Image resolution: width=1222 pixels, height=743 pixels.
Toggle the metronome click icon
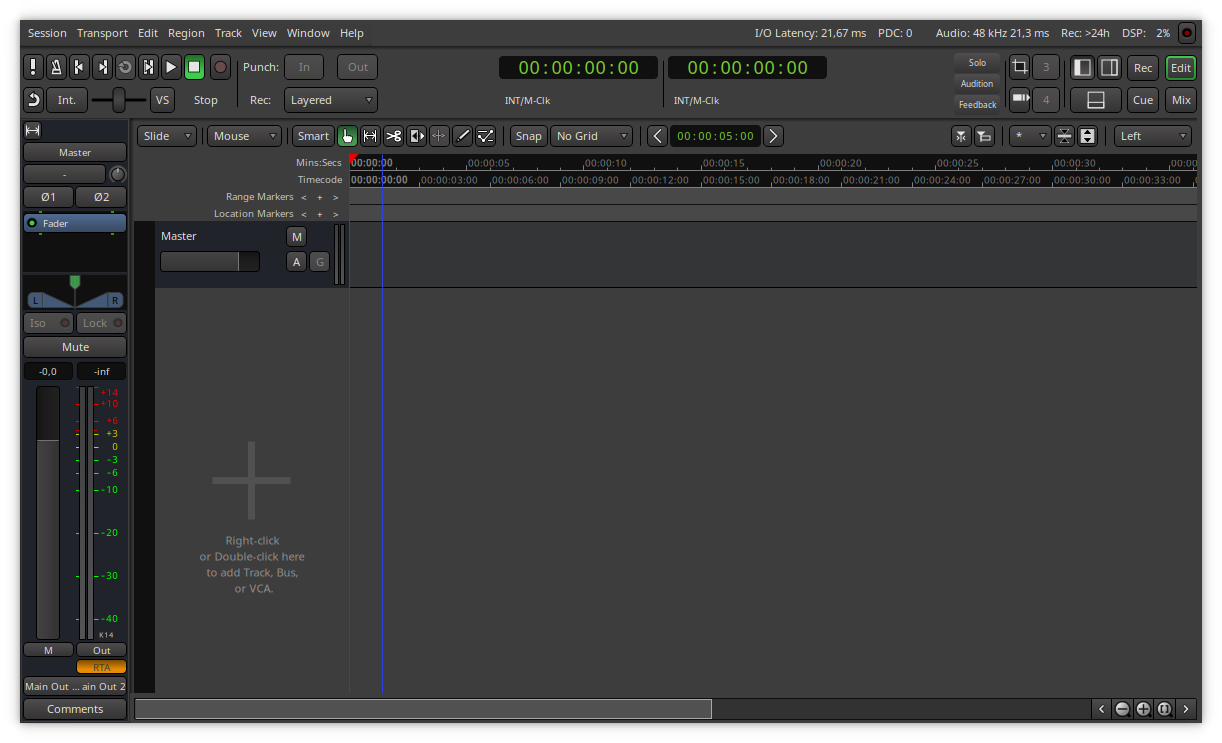click(56, 67)
